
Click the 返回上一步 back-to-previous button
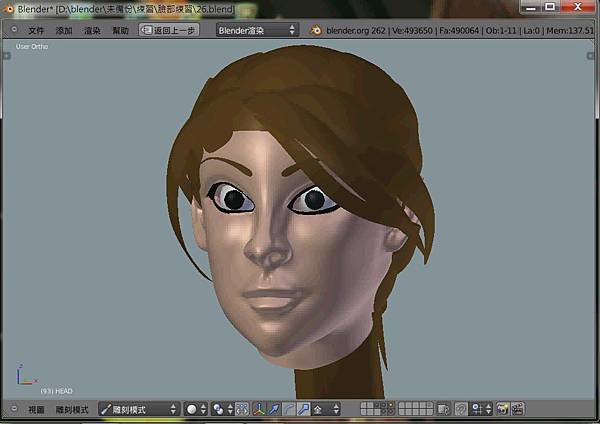point(169,30)
